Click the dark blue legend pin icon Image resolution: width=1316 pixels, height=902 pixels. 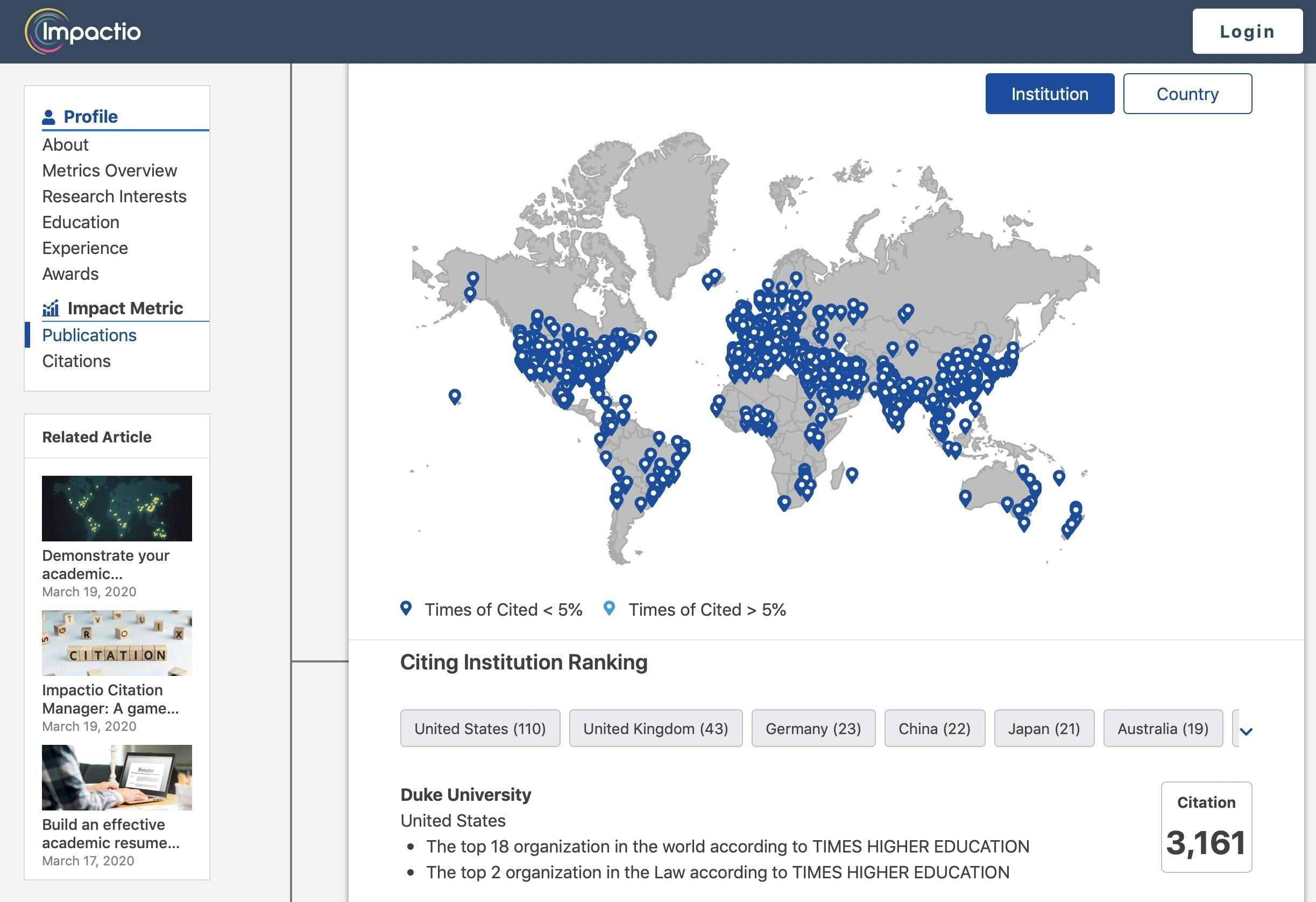pos(406,608)
